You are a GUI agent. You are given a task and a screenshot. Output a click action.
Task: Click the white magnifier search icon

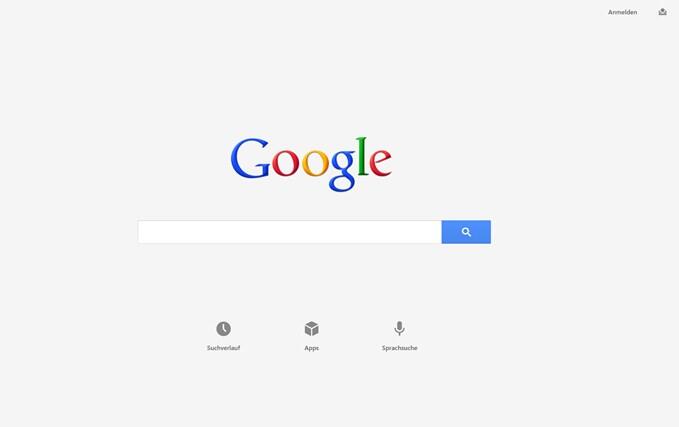[466, 232]
